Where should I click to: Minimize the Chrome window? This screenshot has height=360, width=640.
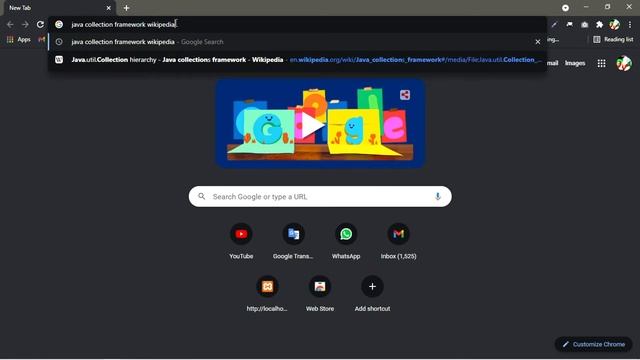(586, 7)
